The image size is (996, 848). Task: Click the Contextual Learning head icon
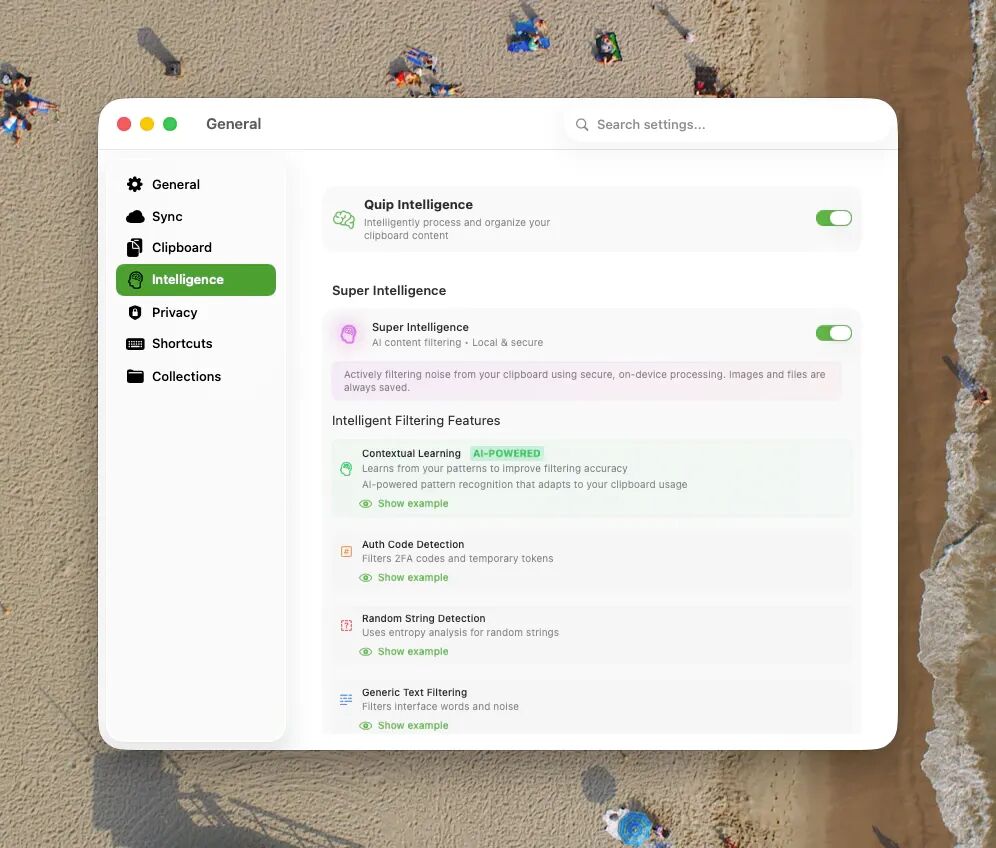click(x=346, y=469)
